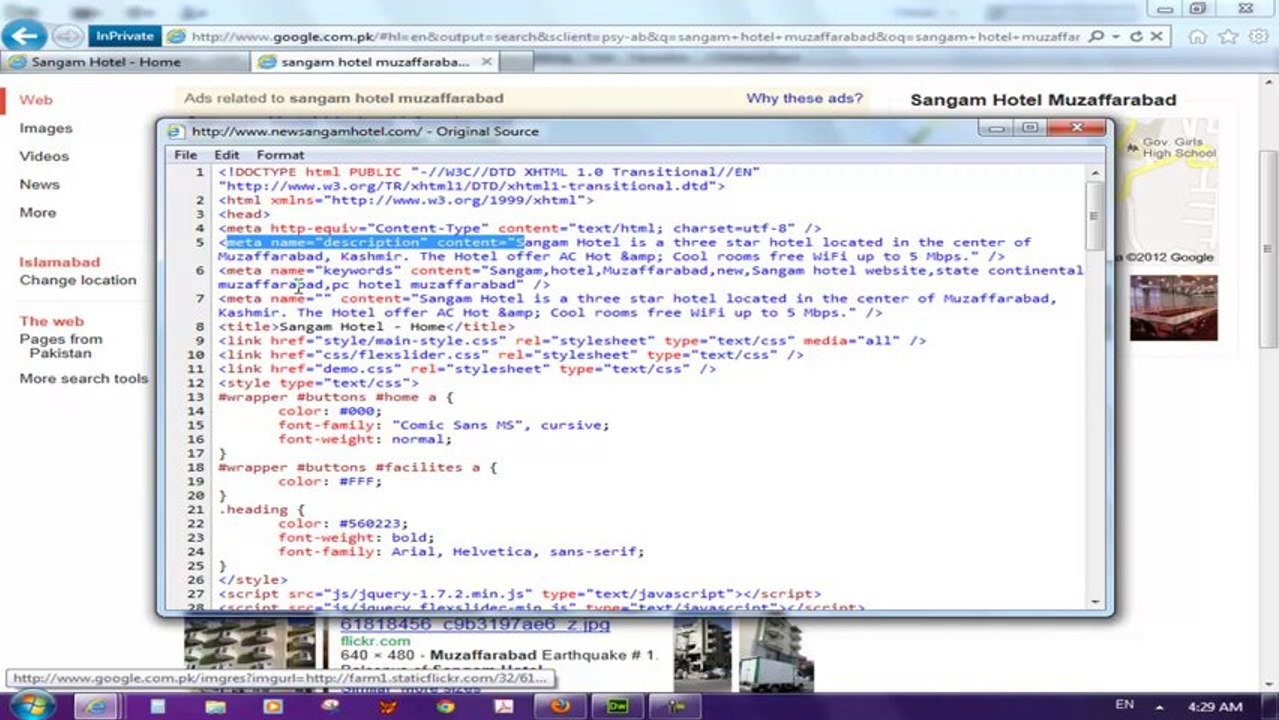Minimize the Original Source window

point(997,128)
